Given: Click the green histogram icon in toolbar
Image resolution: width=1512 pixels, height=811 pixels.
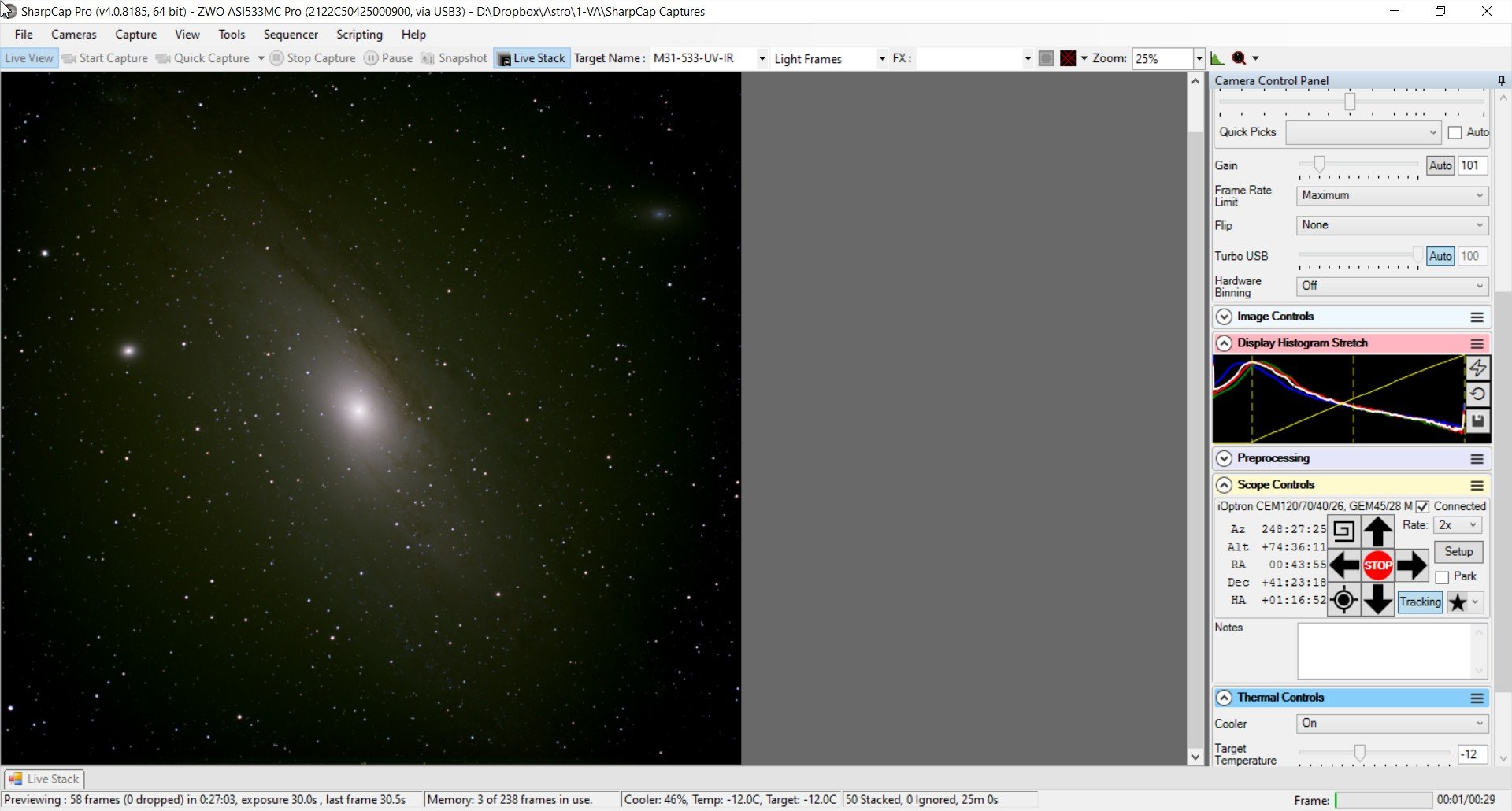Looking at the screenshot, I should [x=1217, y=58].
